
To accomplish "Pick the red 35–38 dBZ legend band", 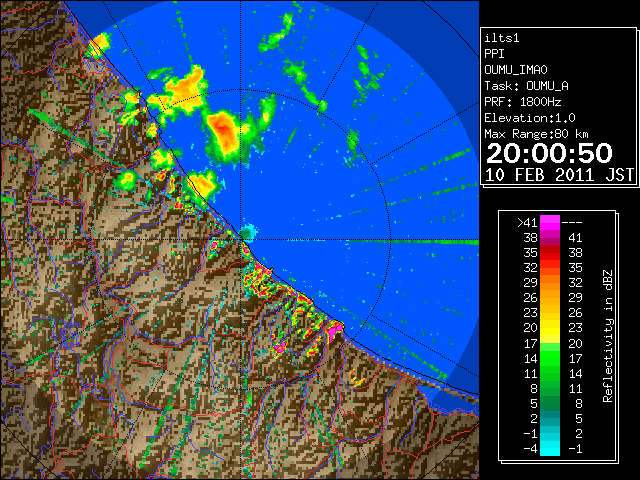I will click(550, 253).
